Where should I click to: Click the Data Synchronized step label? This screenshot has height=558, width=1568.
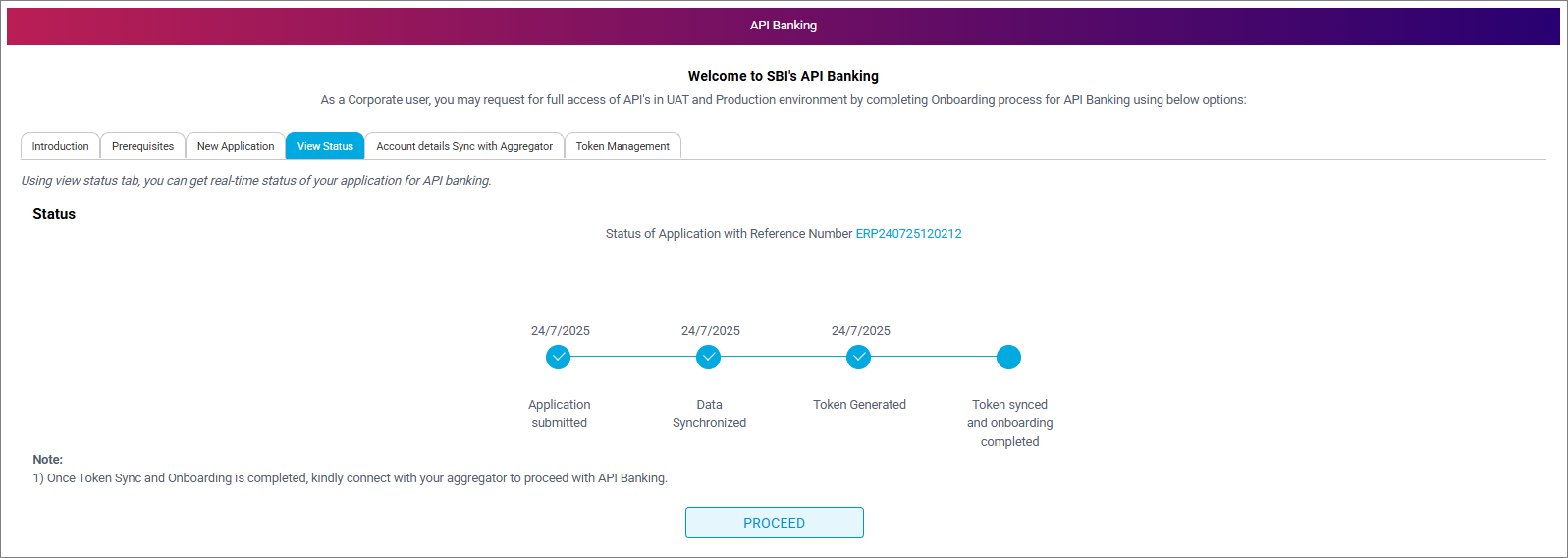(709, 414)
